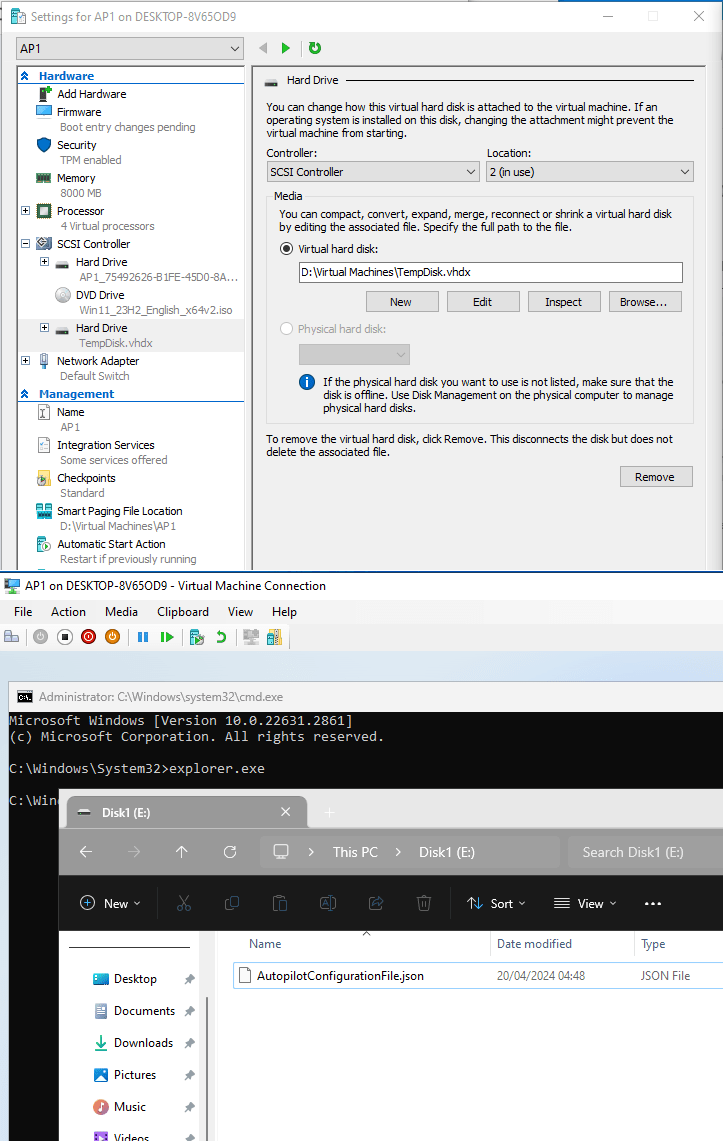This screenshot has width=723, height=1141.
Task: Click the grey back arrow in Settings window
Action: click(x=263, y=48)
